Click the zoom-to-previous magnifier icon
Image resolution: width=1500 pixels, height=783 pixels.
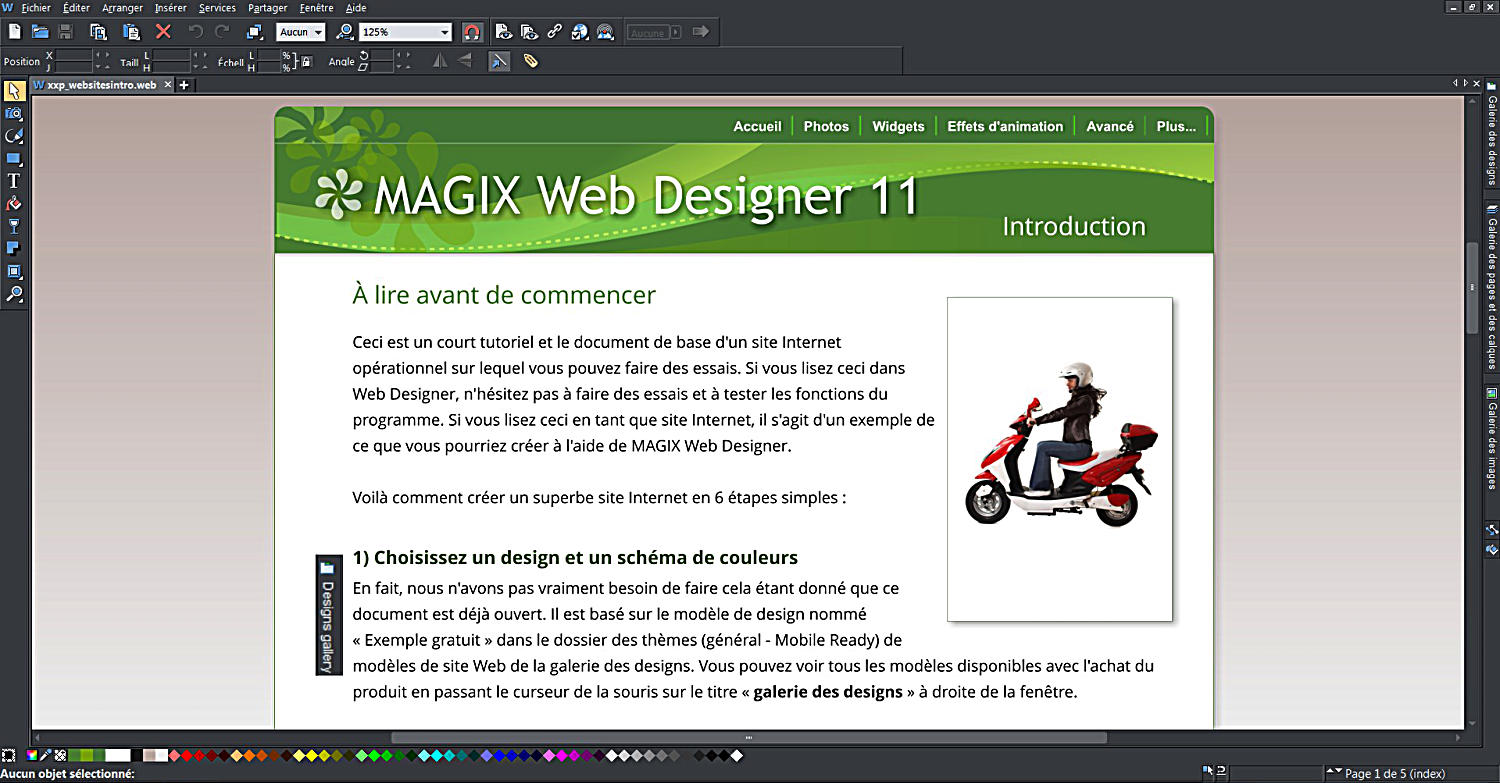(x=345, y=32)
